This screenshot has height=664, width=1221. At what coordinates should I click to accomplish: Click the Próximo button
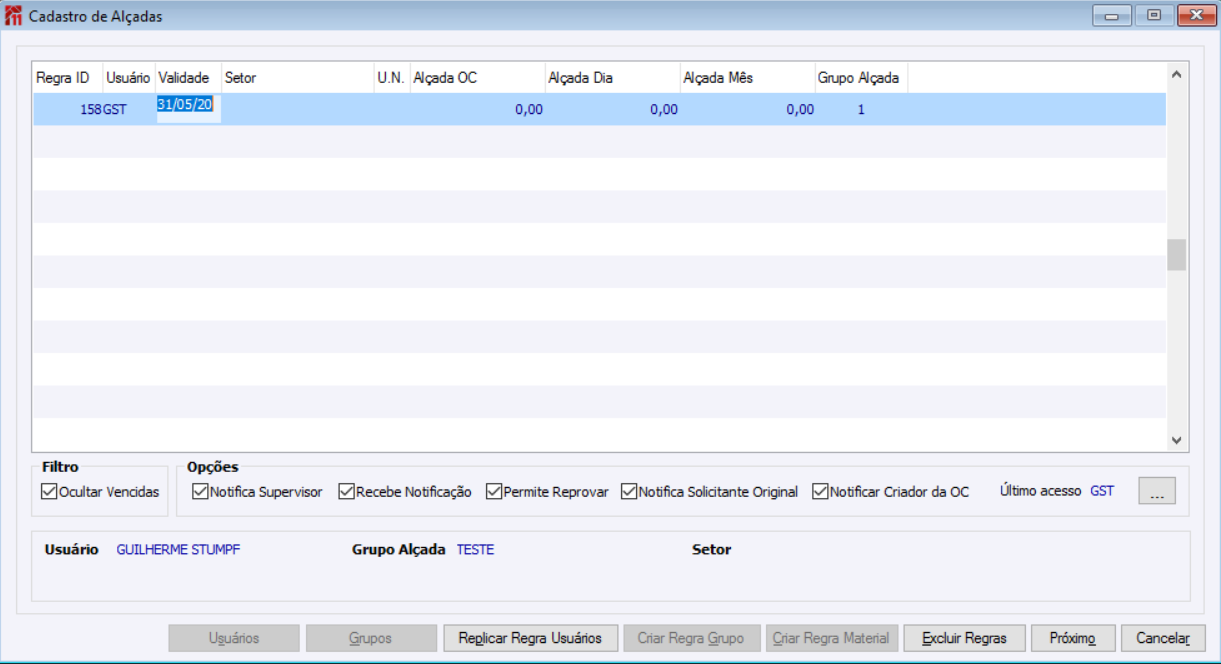point(1074,638)
